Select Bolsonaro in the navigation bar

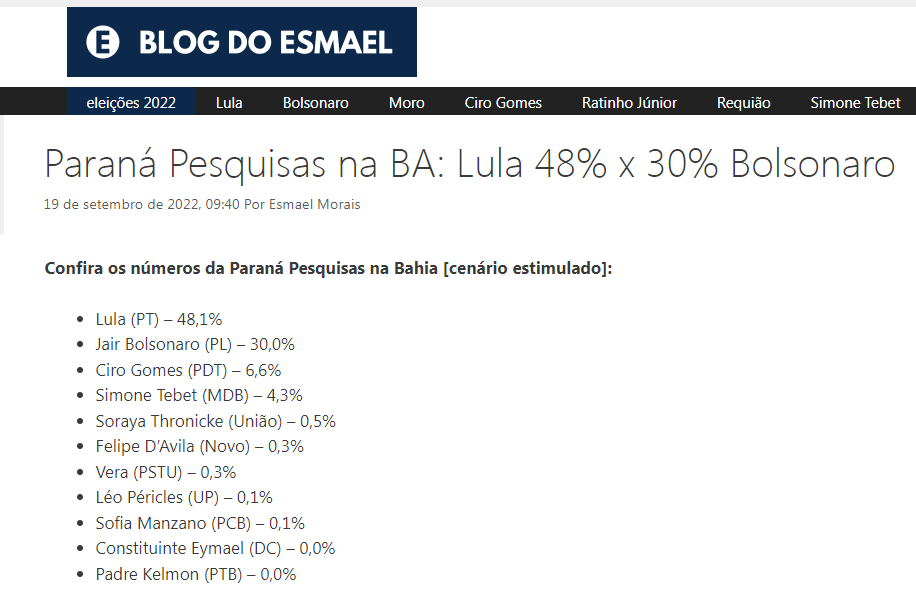point(315,102)
